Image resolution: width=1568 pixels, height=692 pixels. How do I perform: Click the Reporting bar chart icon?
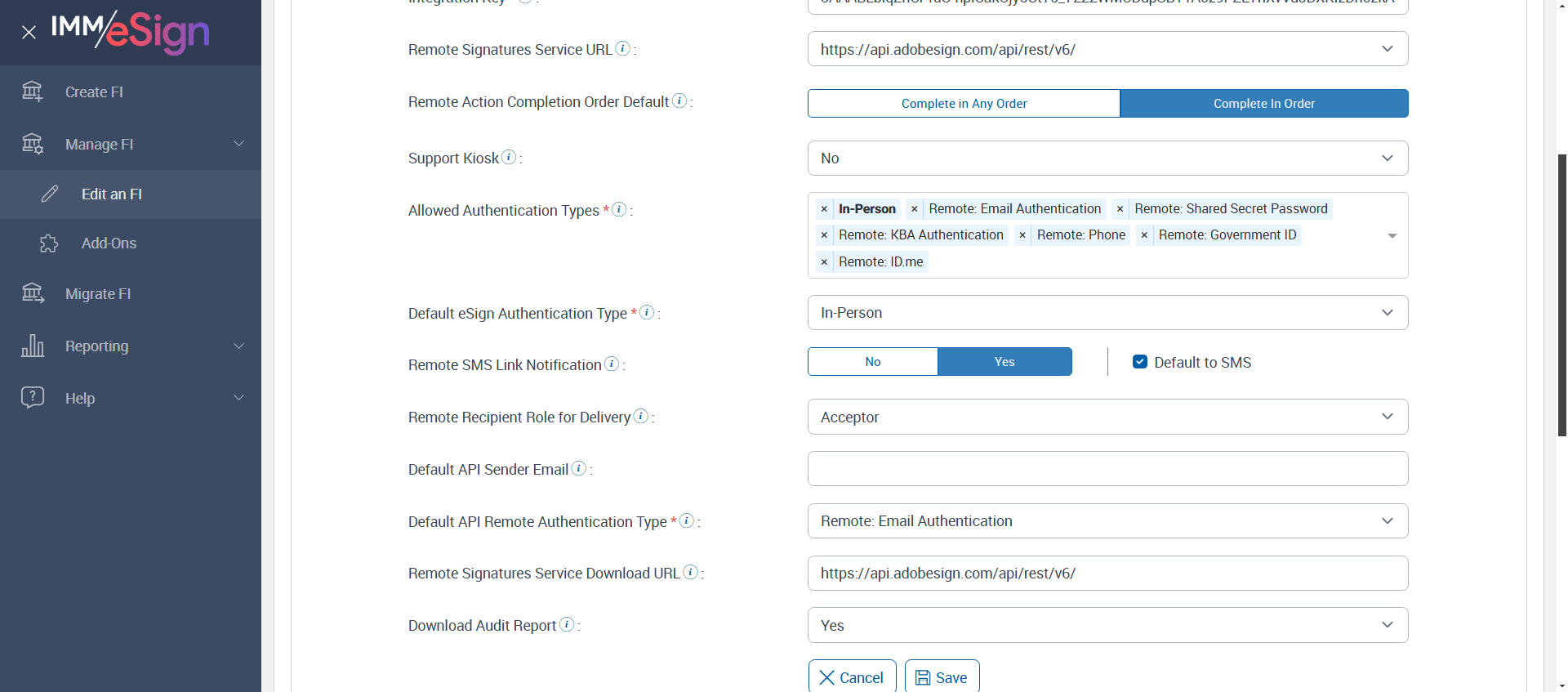[x=33, y=346]
